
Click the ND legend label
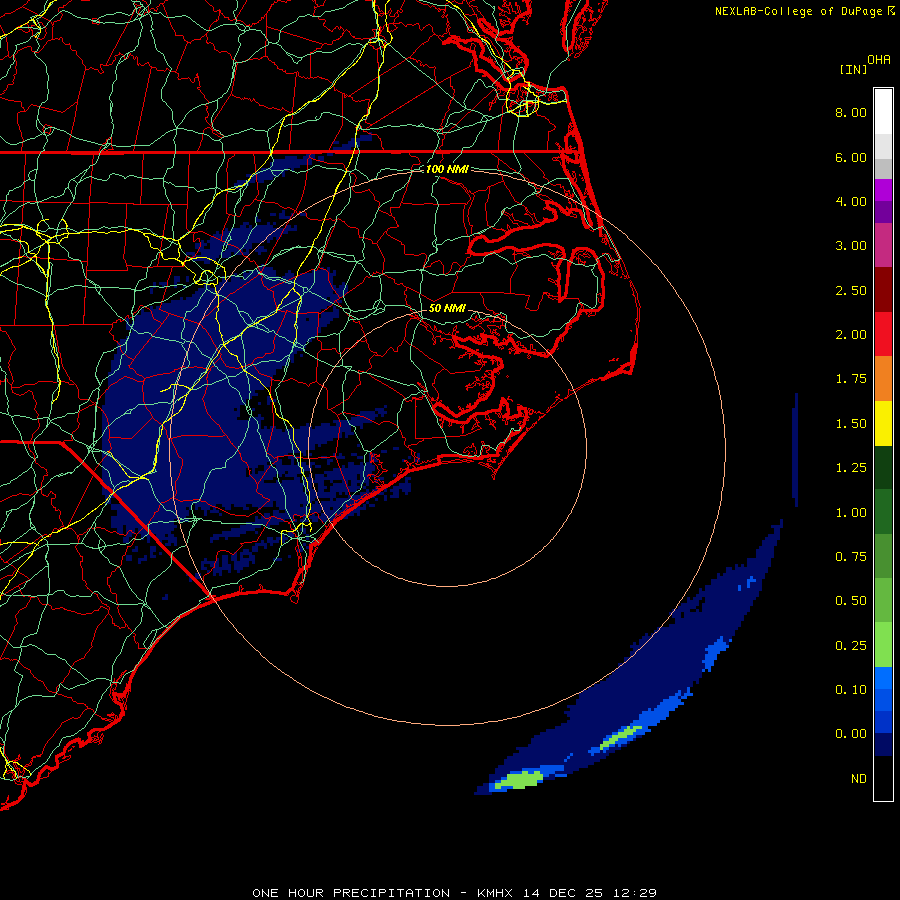(859, 779)
